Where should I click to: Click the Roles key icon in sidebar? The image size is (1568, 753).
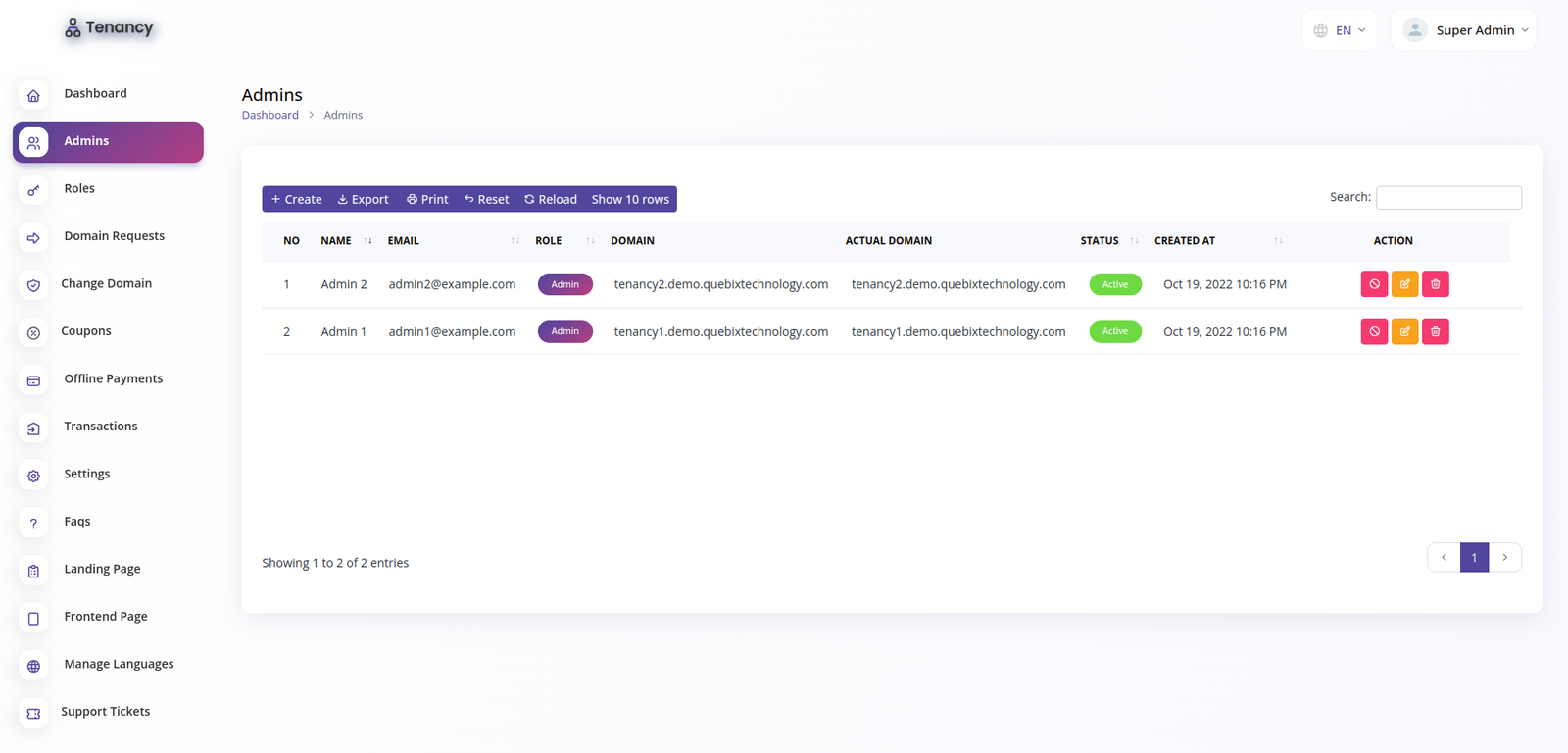tap(33, 190)
